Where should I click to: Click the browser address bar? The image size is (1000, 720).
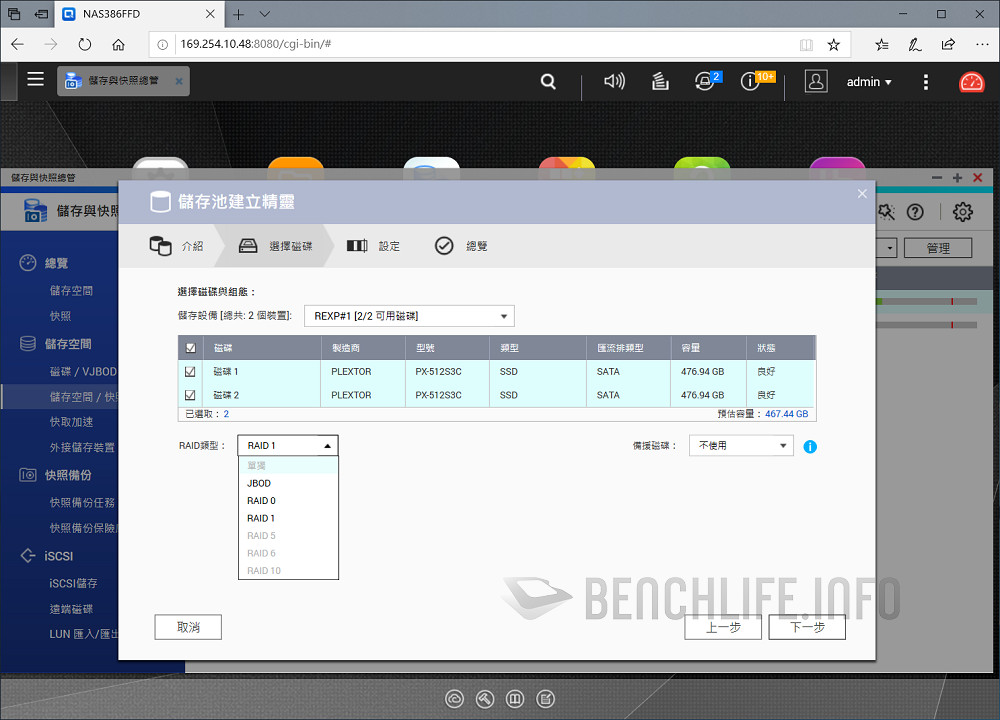[x=480, y=45]
